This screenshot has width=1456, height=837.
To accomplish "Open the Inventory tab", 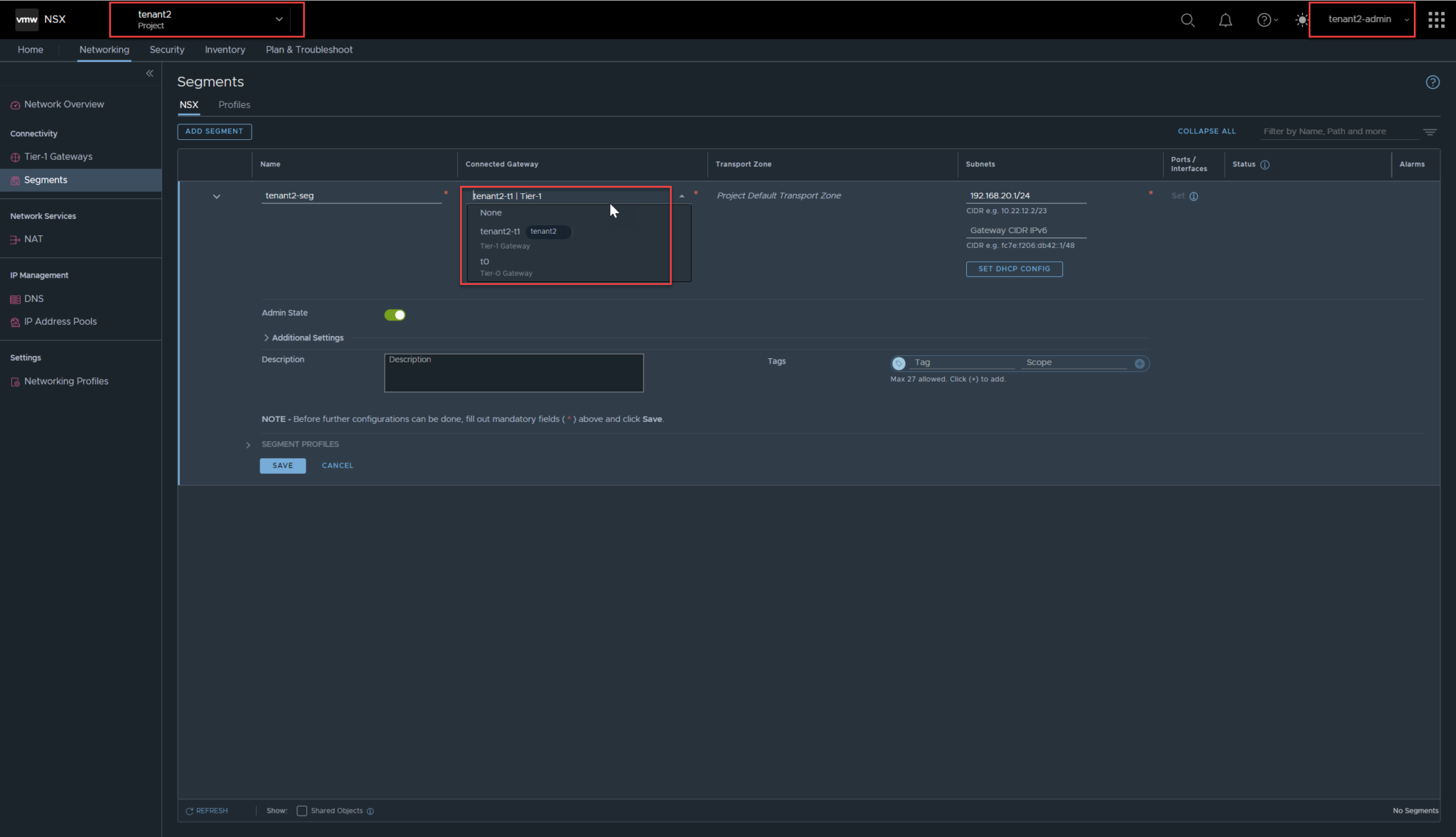I will [225, 50].
